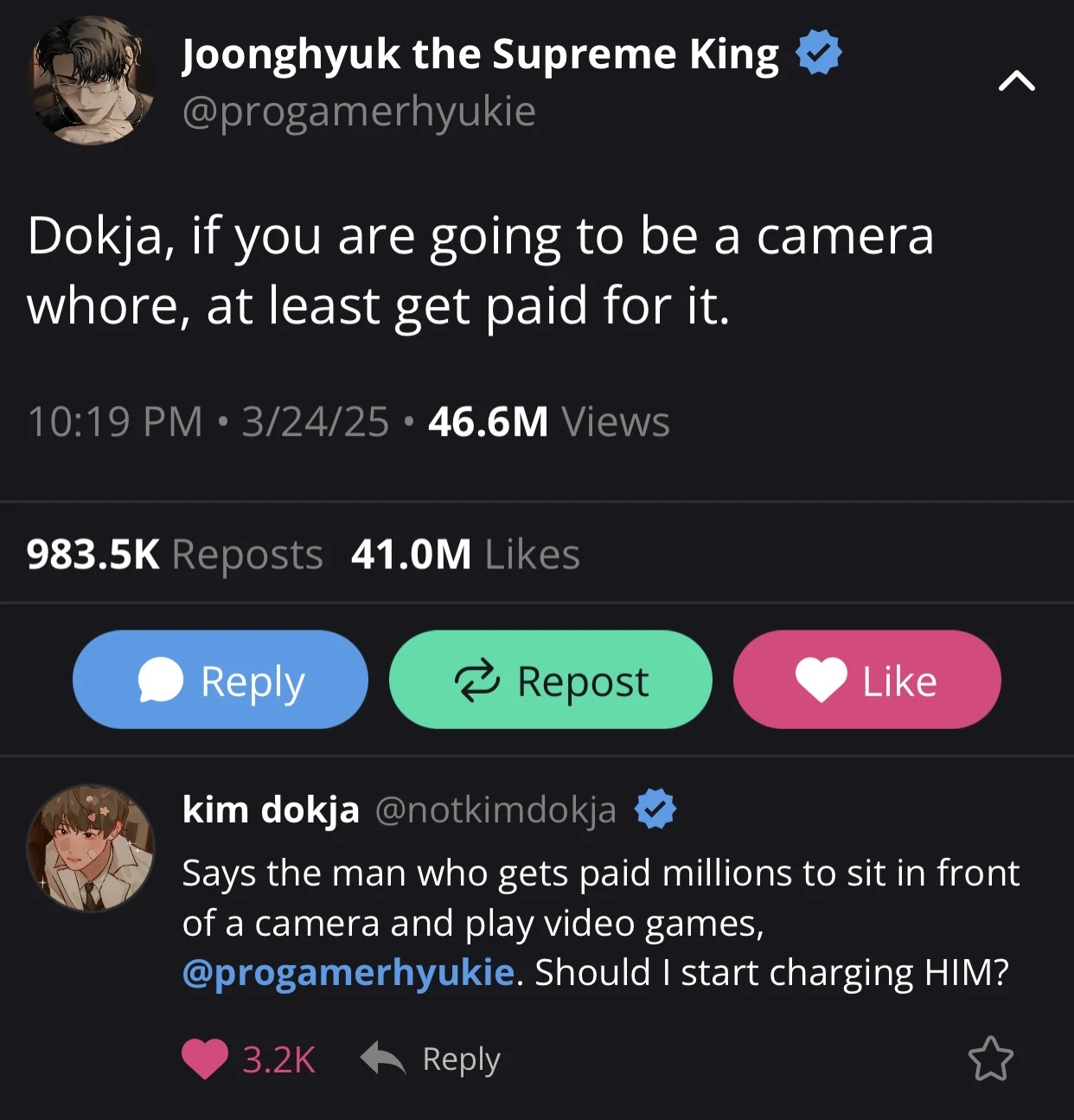Tap the pink Like button
The image size is (1074, 1120).
866,680
